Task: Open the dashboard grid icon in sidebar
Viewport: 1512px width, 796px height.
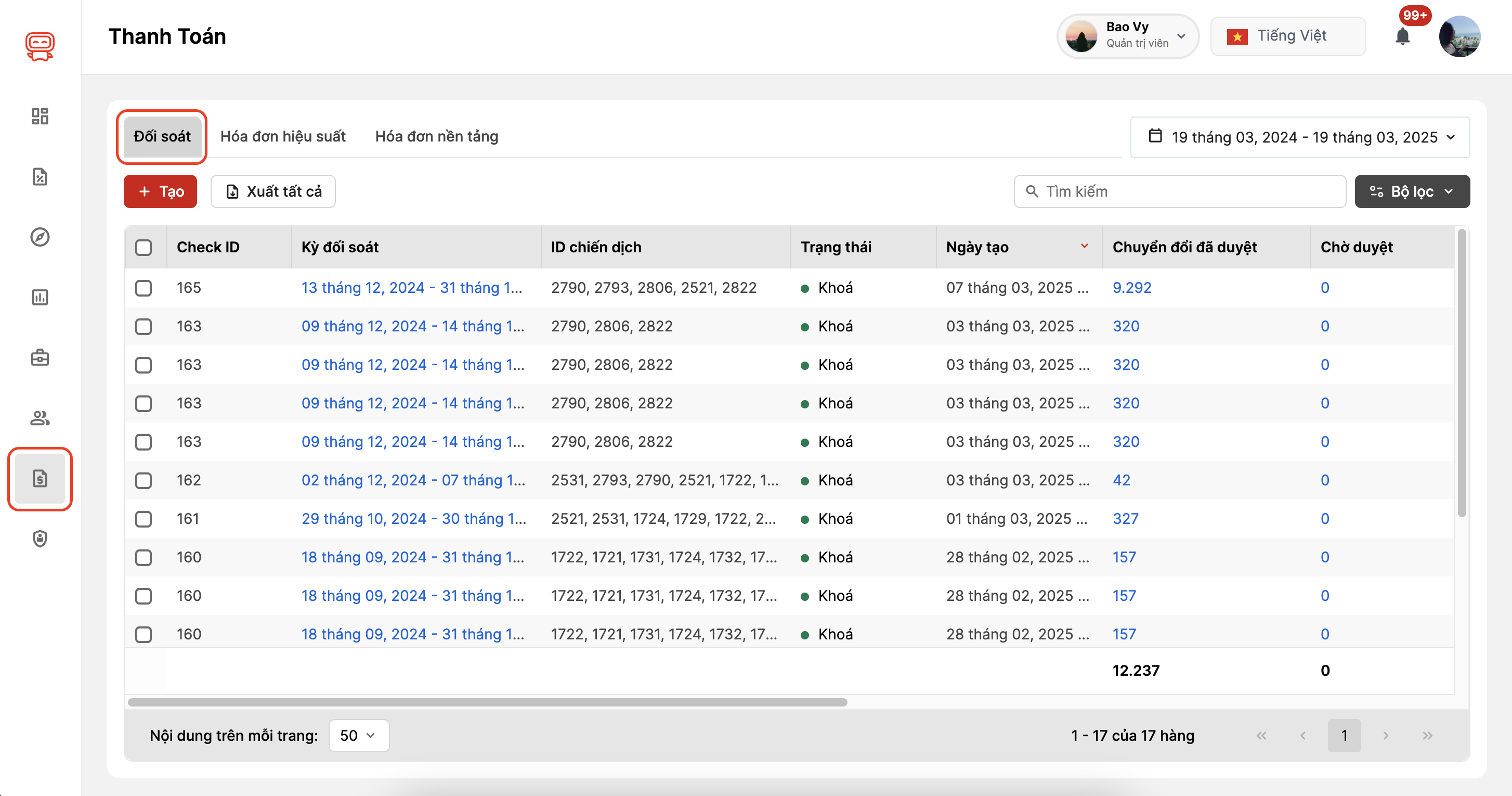Action: [x=40, y=115]
